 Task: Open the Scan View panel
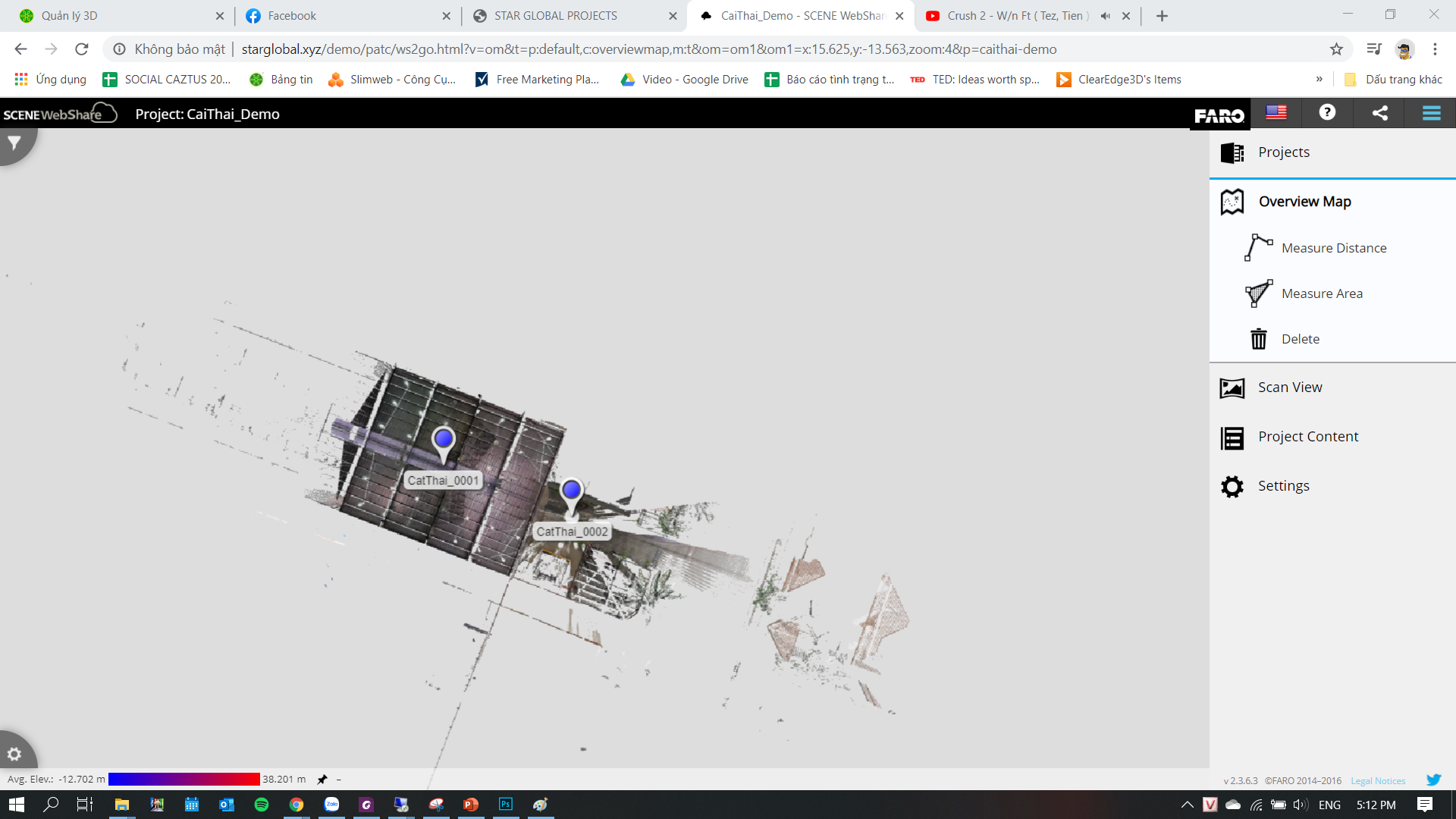(x=1289, y=388)
